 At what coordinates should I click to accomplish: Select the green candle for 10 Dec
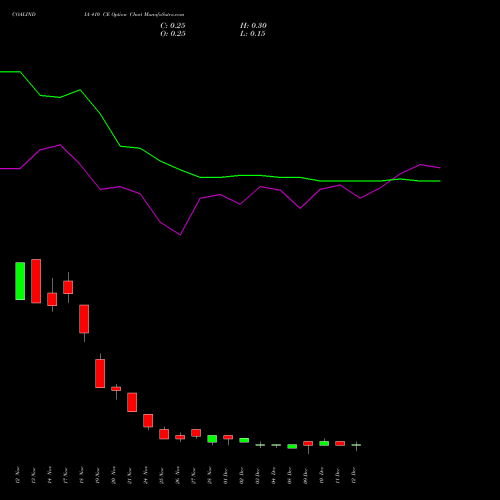coord(324,443)
